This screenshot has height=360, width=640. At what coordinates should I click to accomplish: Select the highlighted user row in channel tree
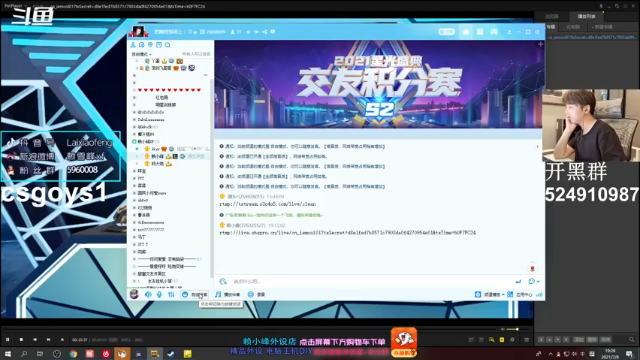coord(172,156)
